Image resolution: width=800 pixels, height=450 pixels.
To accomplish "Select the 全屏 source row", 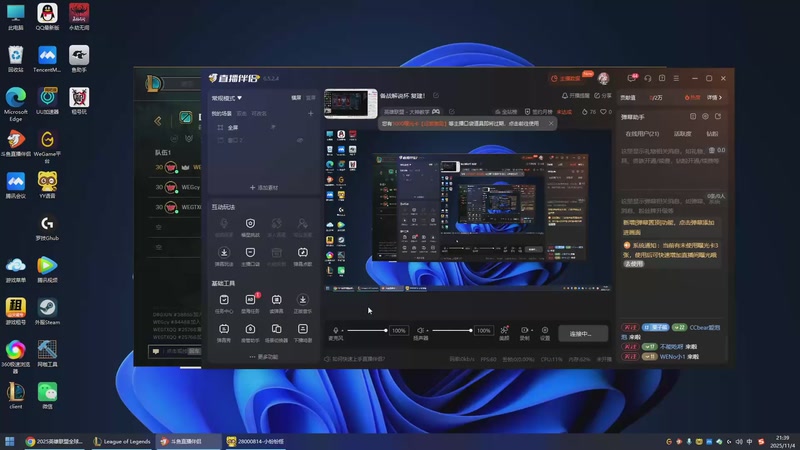I will (264, 127).
